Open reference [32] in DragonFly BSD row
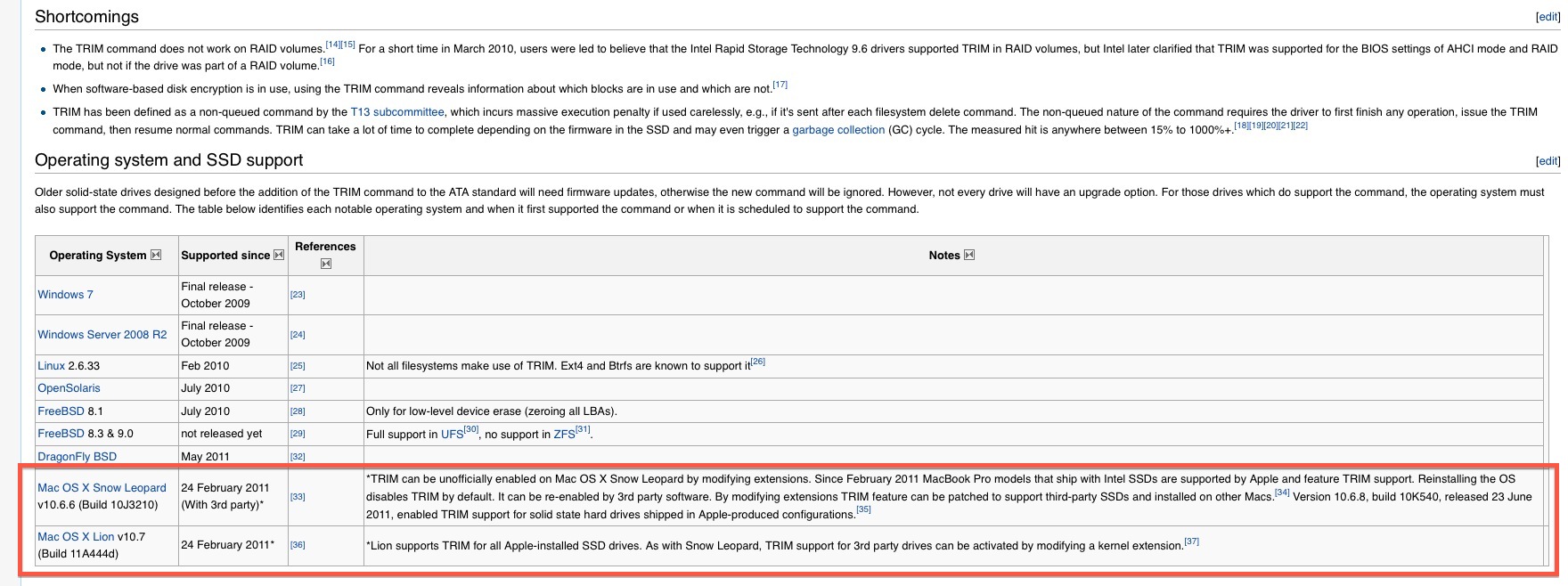 coord(298,457)
